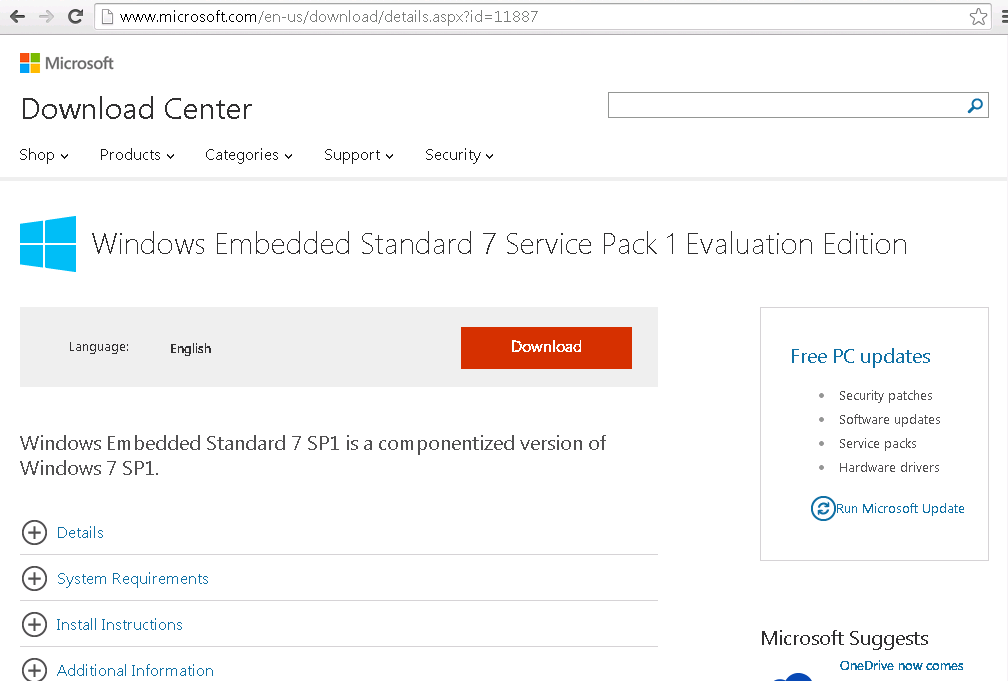The width and height of the screenshot is (1008, 681).
Task: Click the search magnifier icon
Action: click(975, 106)
